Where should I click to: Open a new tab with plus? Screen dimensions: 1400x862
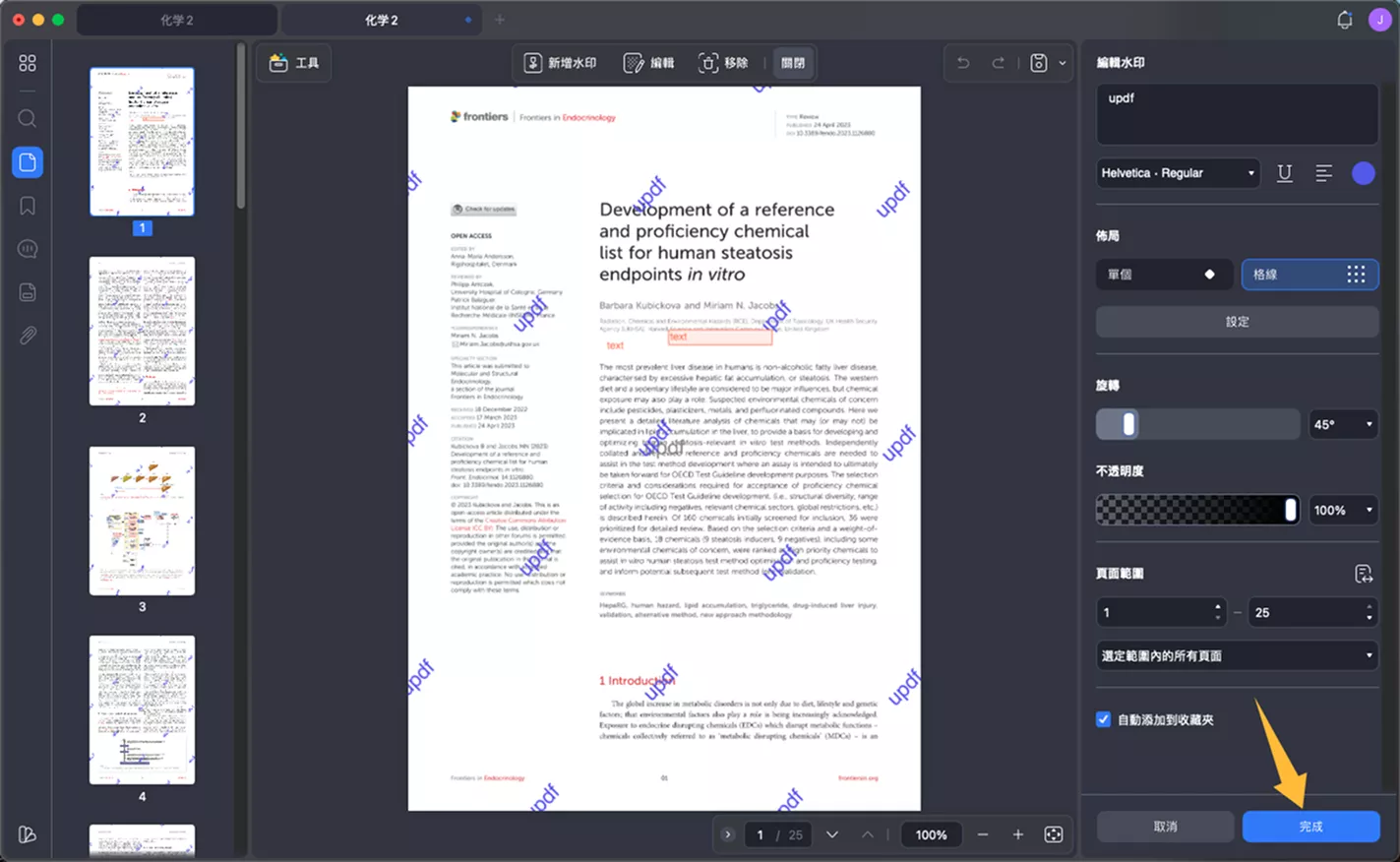(x=500, y=20)
